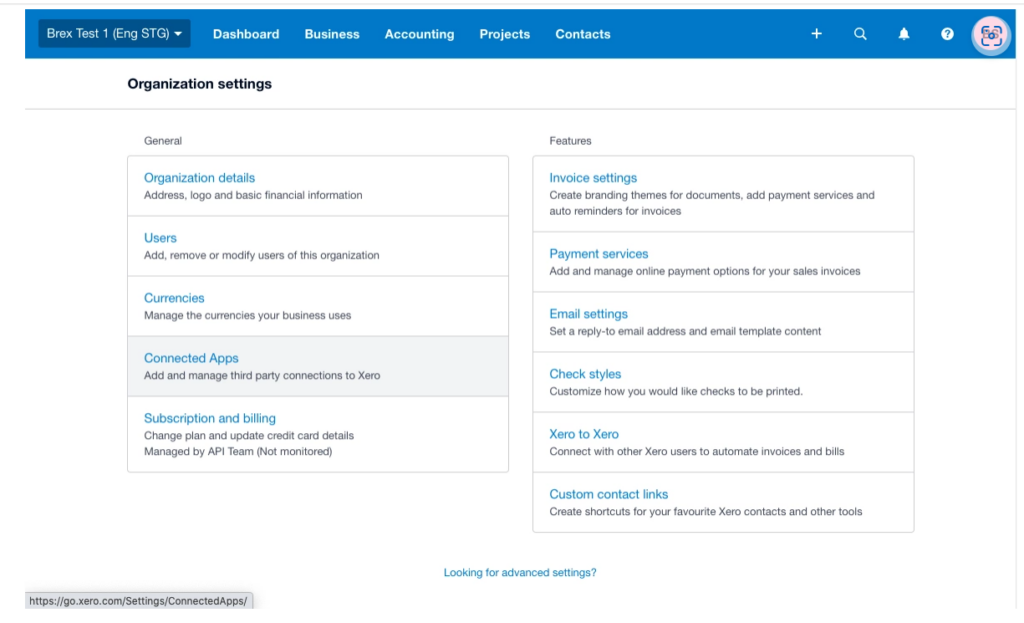This screenshot has width=1024, height=623.
Task: Select Connected Apps
Action: click(191, 357)
